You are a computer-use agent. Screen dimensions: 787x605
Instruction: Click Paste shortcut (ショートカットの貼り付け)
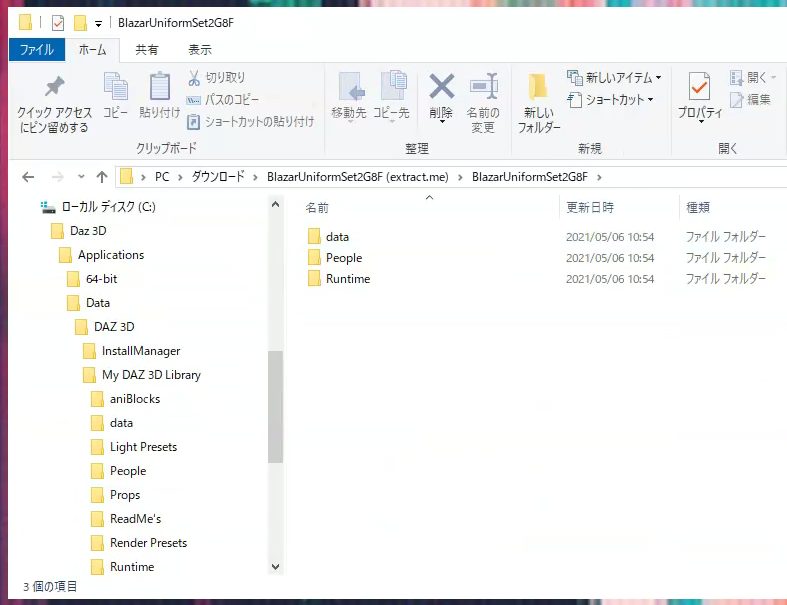pos(250,122)
